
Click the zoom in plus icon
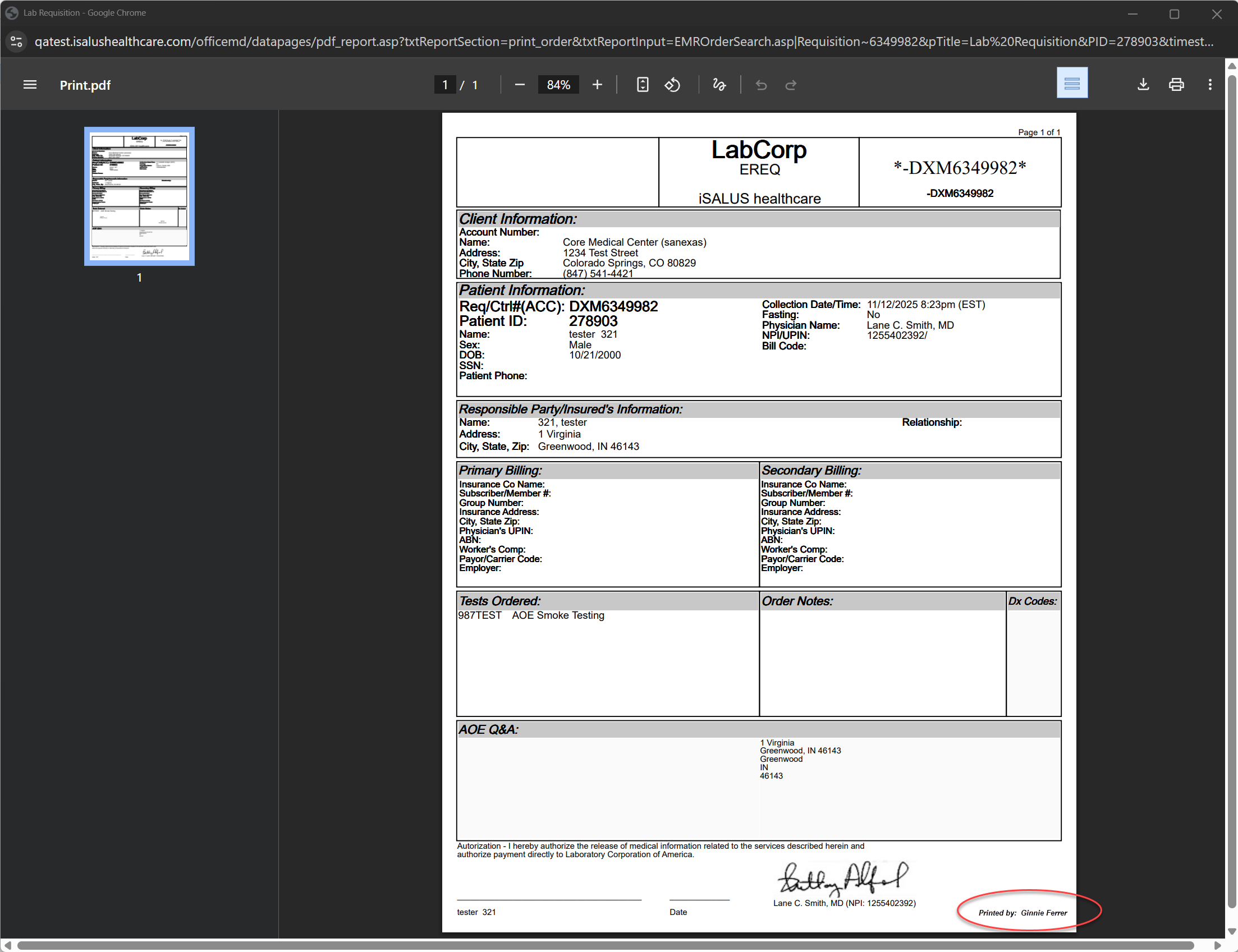pos(597,85)
